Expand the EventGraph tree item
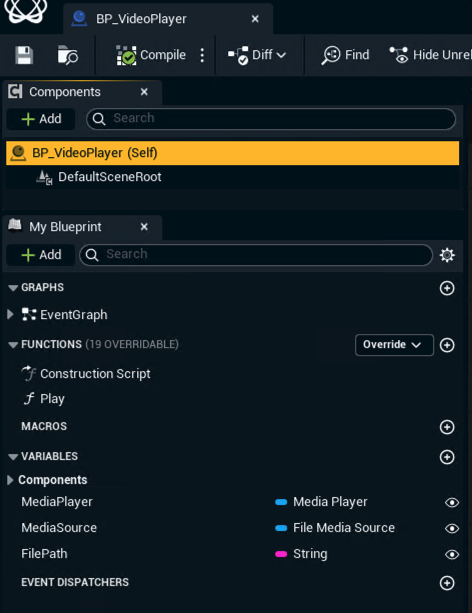The height and width of the screenshot is (613, 472). coord(11,314)
